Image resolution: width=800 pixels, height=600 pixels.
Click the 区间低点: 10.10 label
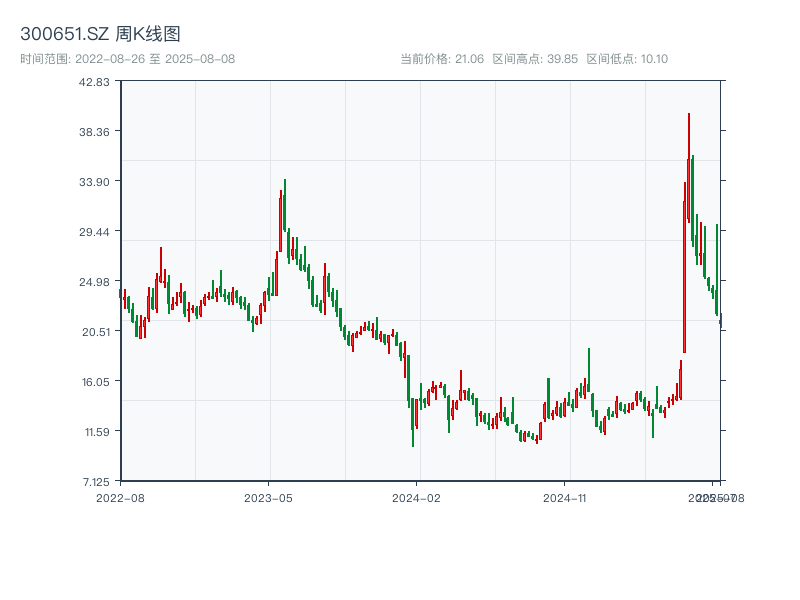pyautogui.click(x=627, y=59)
